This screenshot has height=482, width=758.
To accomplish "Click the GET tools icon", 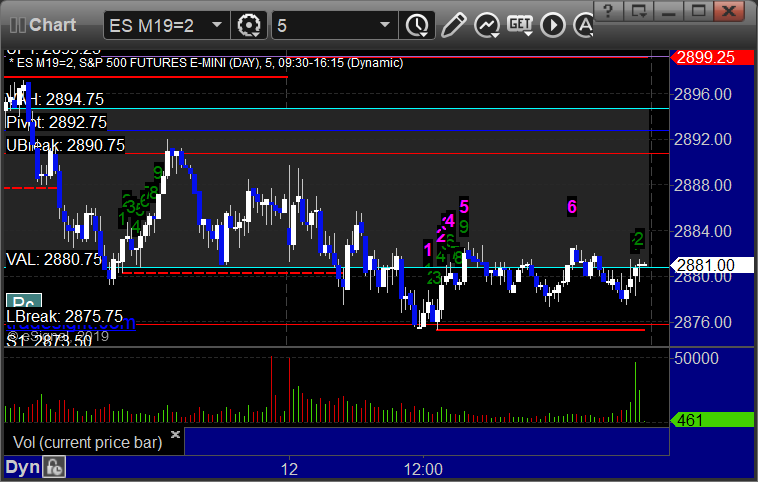I will 520,25.
